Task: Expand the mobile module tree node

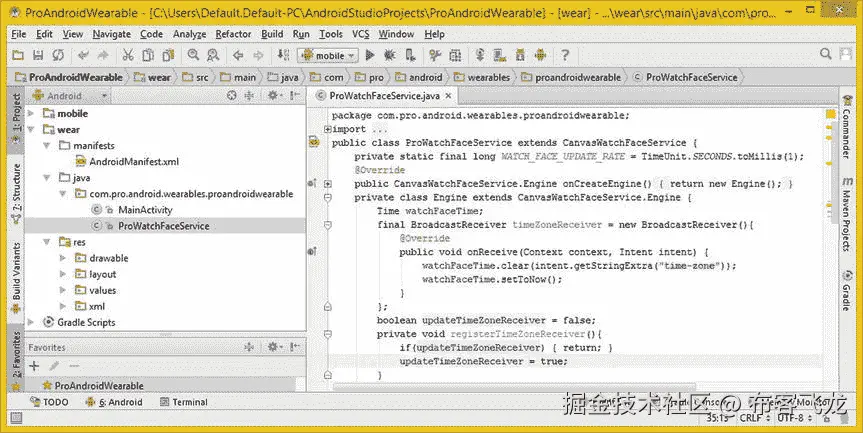Action: click(31, 113)
